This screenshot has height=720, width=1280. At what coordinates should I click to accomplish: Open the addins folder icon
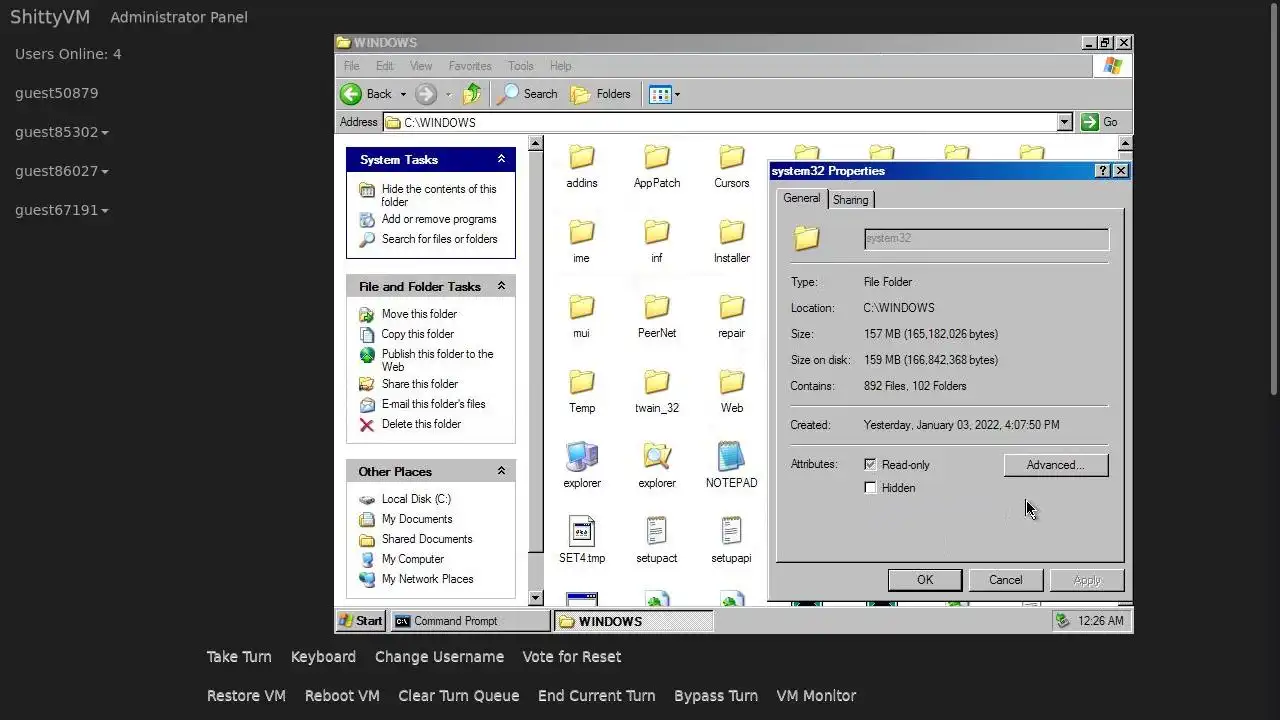(x=581, y=157)
